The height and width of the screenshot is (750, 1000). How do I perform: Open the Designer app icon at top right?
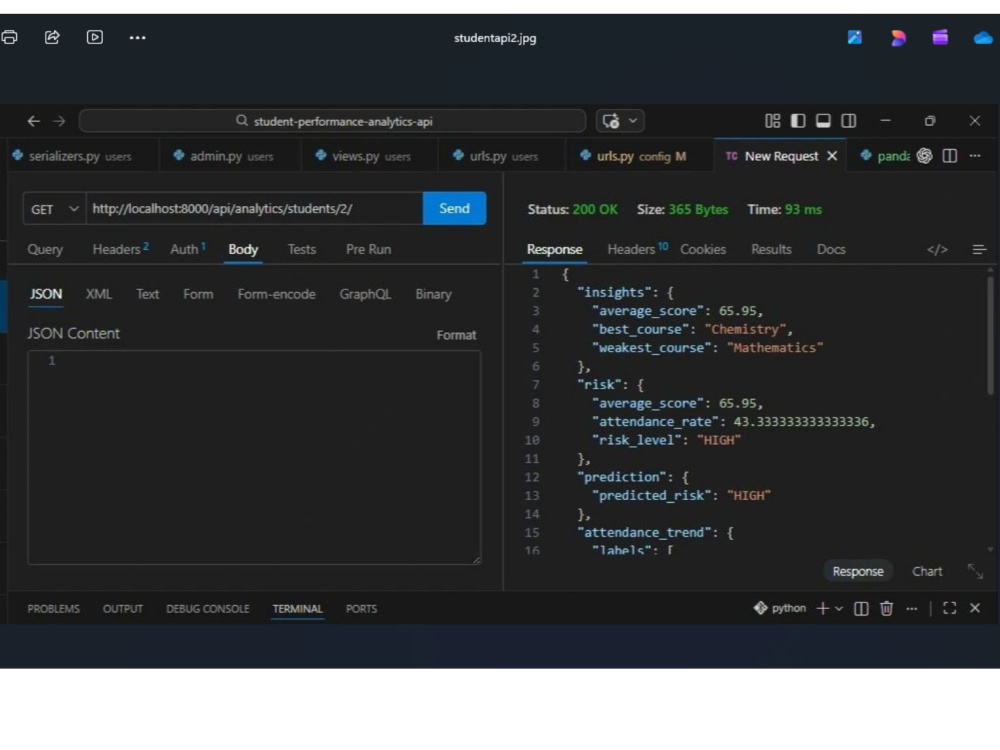(x=898, y=38)
